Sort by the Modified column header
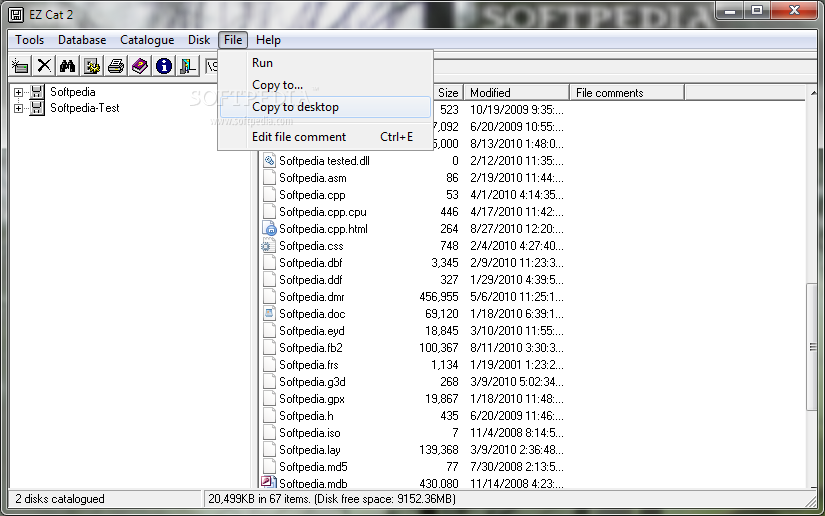This screenshot has width=825, height=516. coord(517,93)
